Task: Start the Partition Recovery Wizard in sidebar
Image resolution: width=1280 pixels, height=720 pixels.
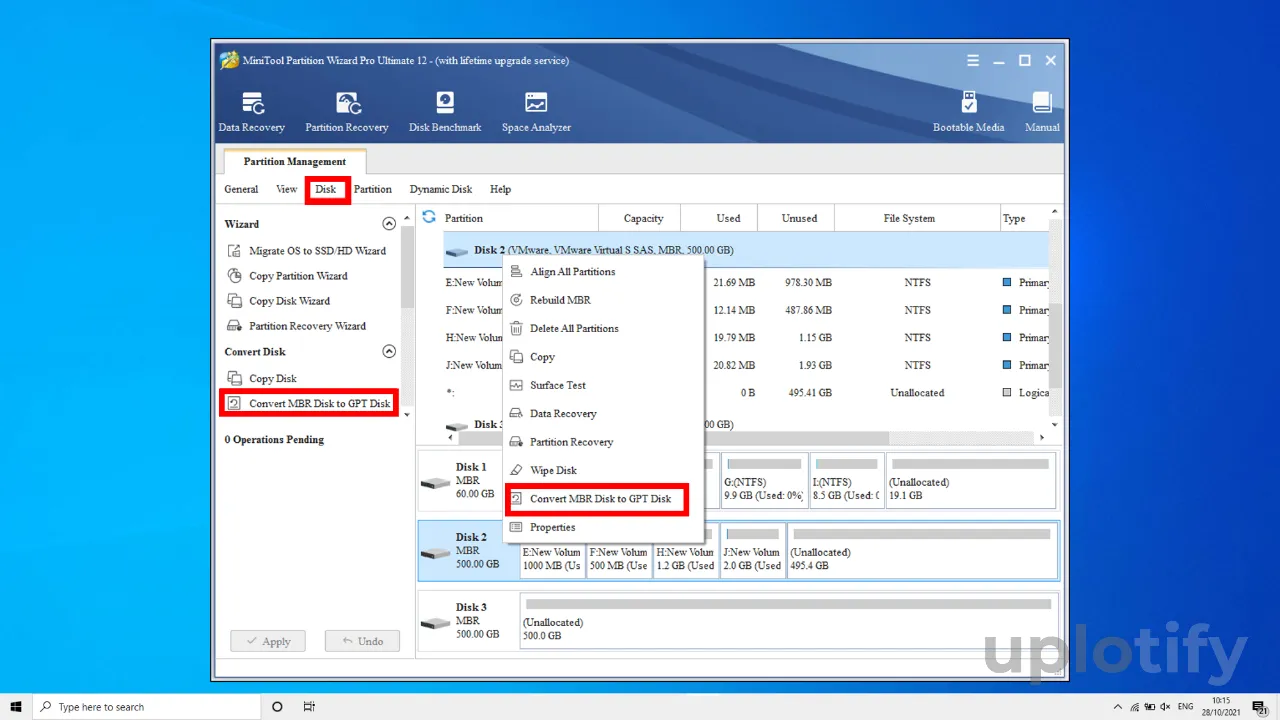Action: (296, 326)
